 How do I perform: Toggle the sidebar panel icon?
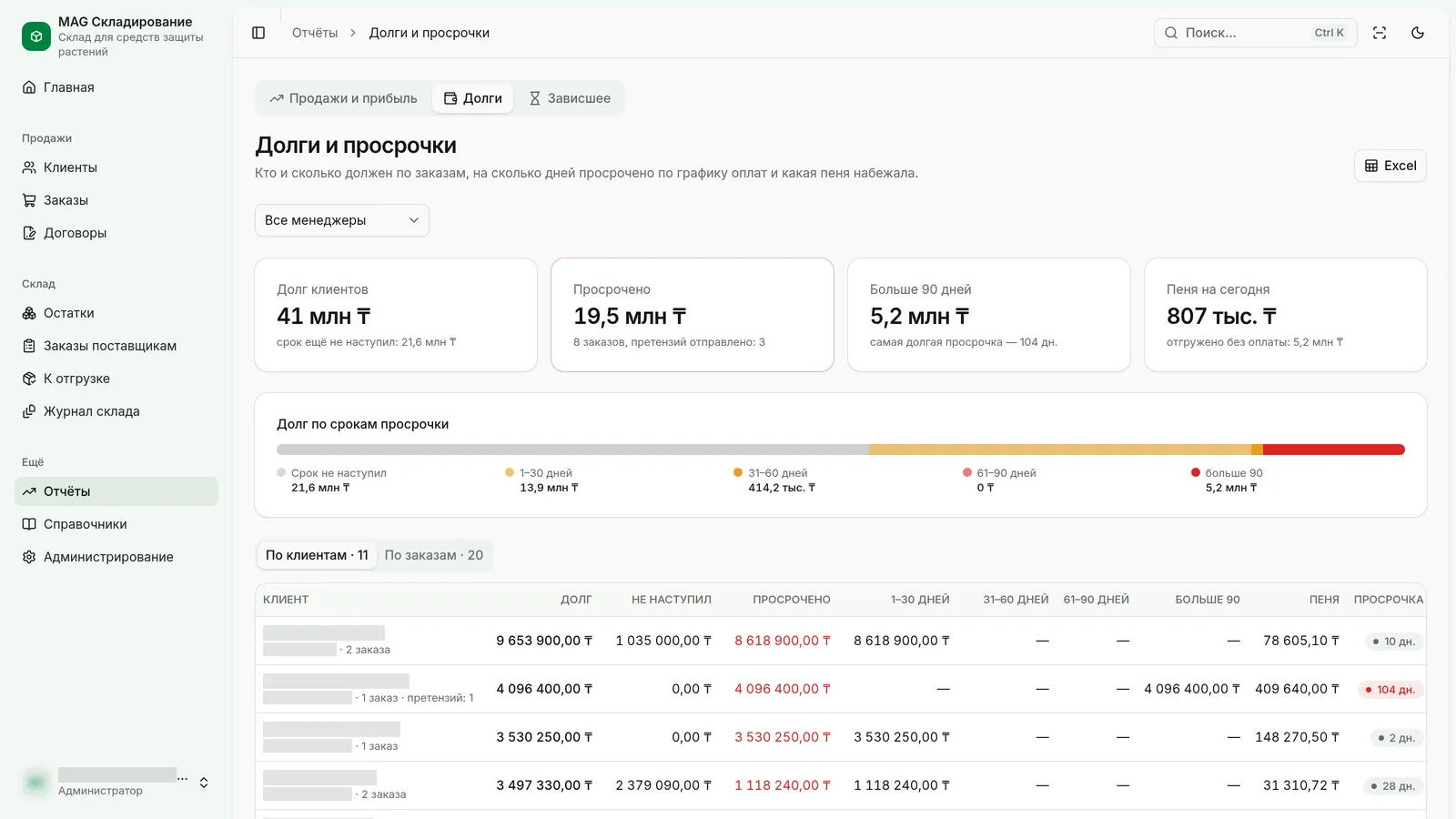pos(258,33)
